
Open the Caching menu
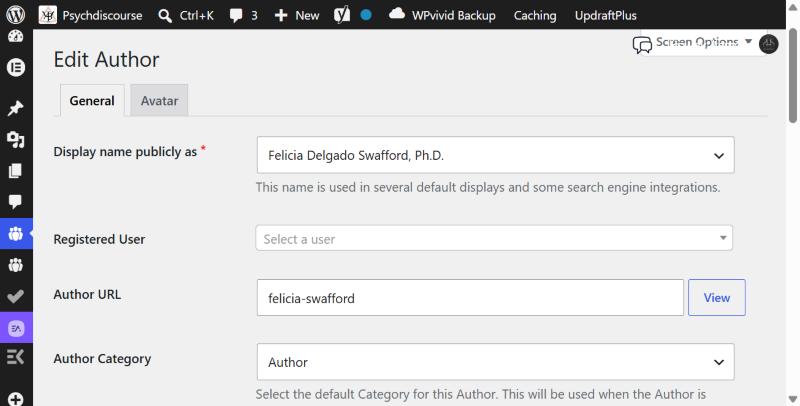coord(535,15)
